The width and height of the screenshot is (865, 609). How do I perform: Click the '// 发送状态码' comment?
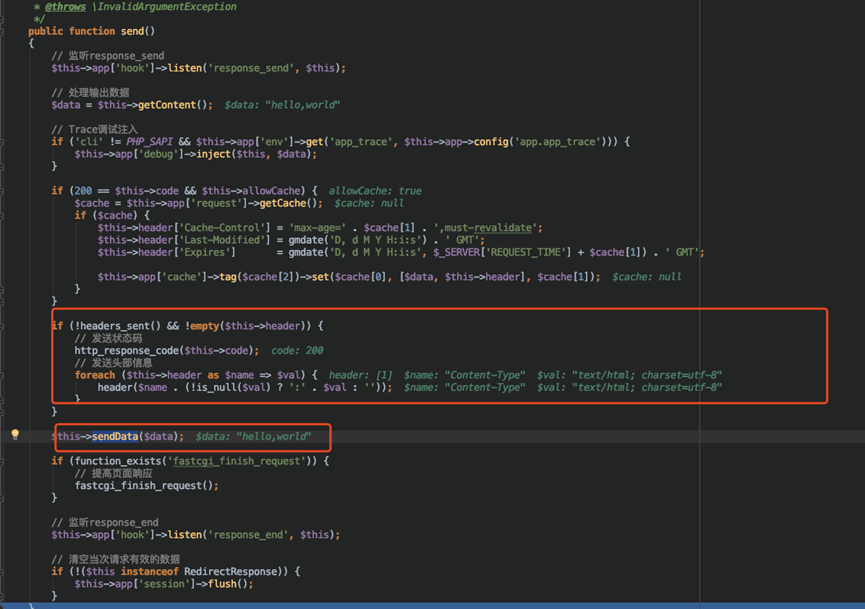108,338
